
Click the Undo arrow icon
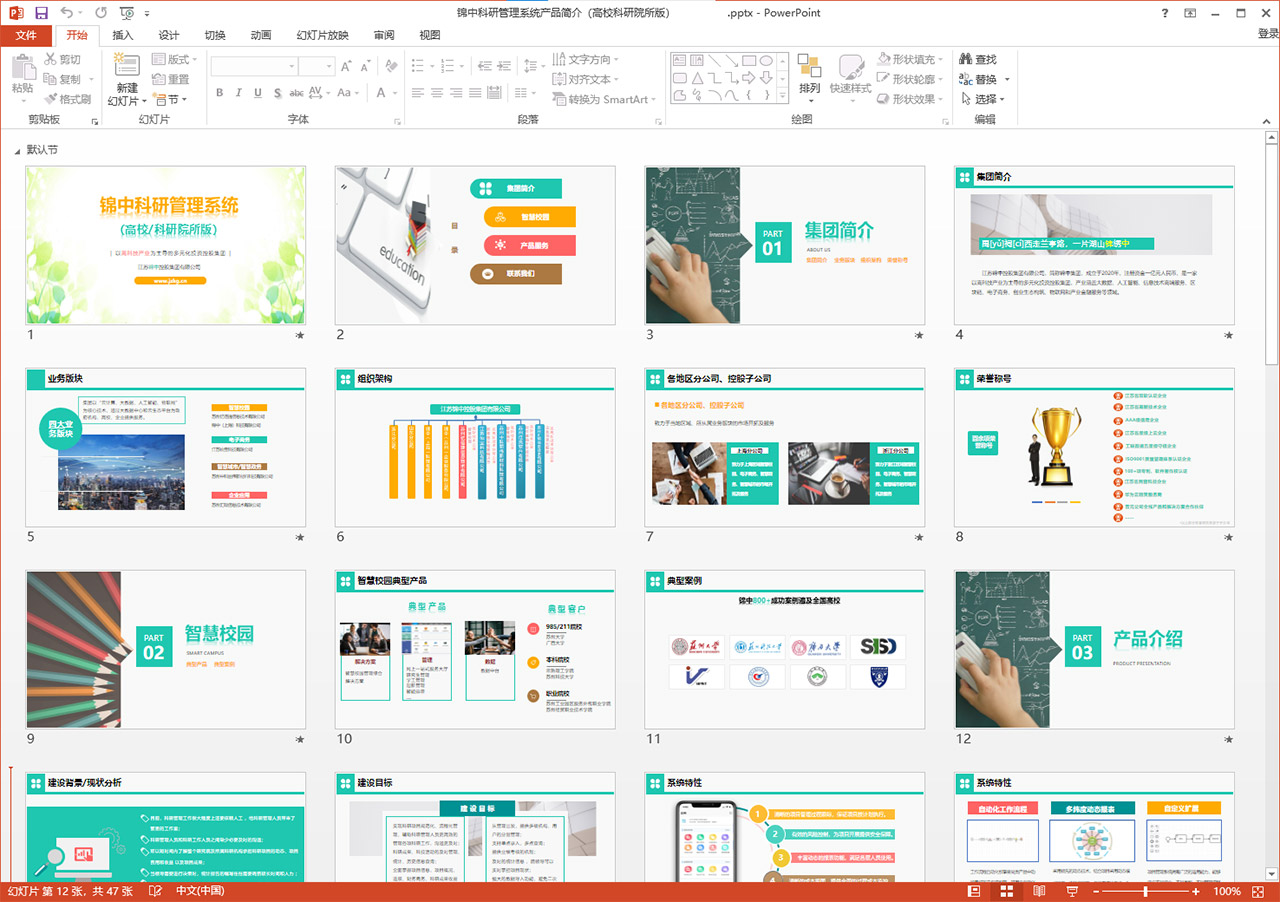coord(67,13)
